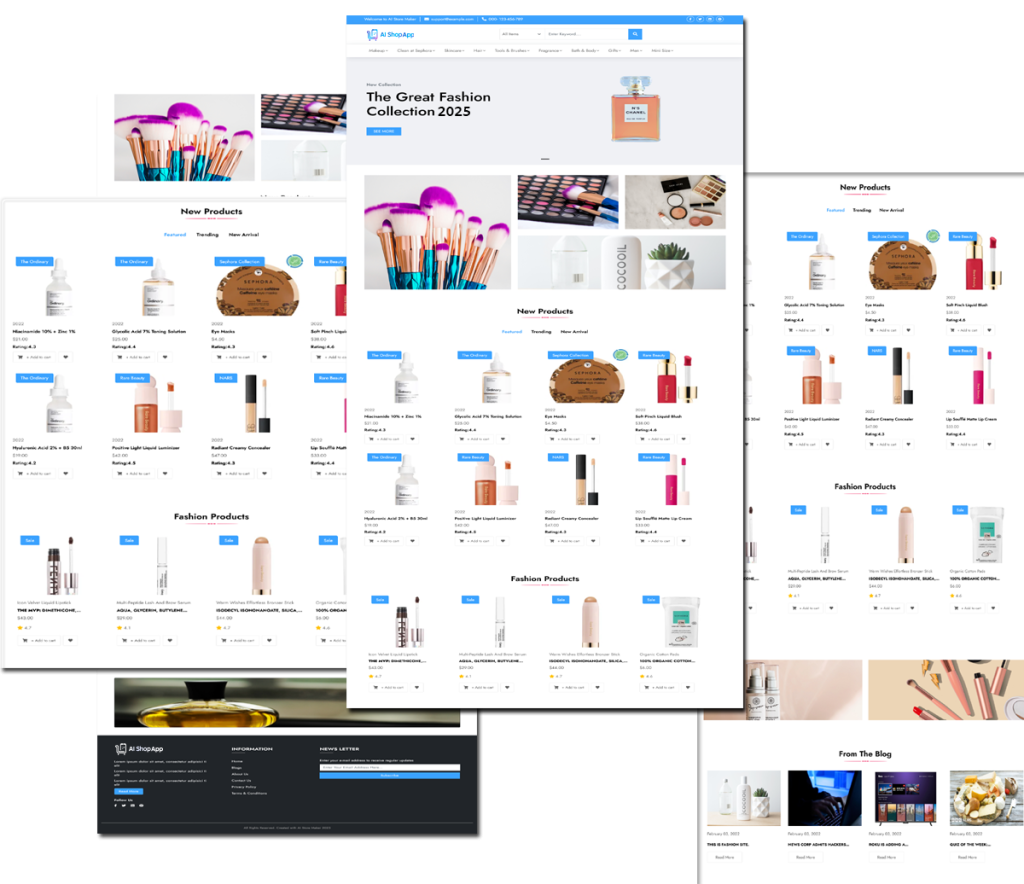
Task: Click the AI ShopApp cart logo
Action: 372,34
